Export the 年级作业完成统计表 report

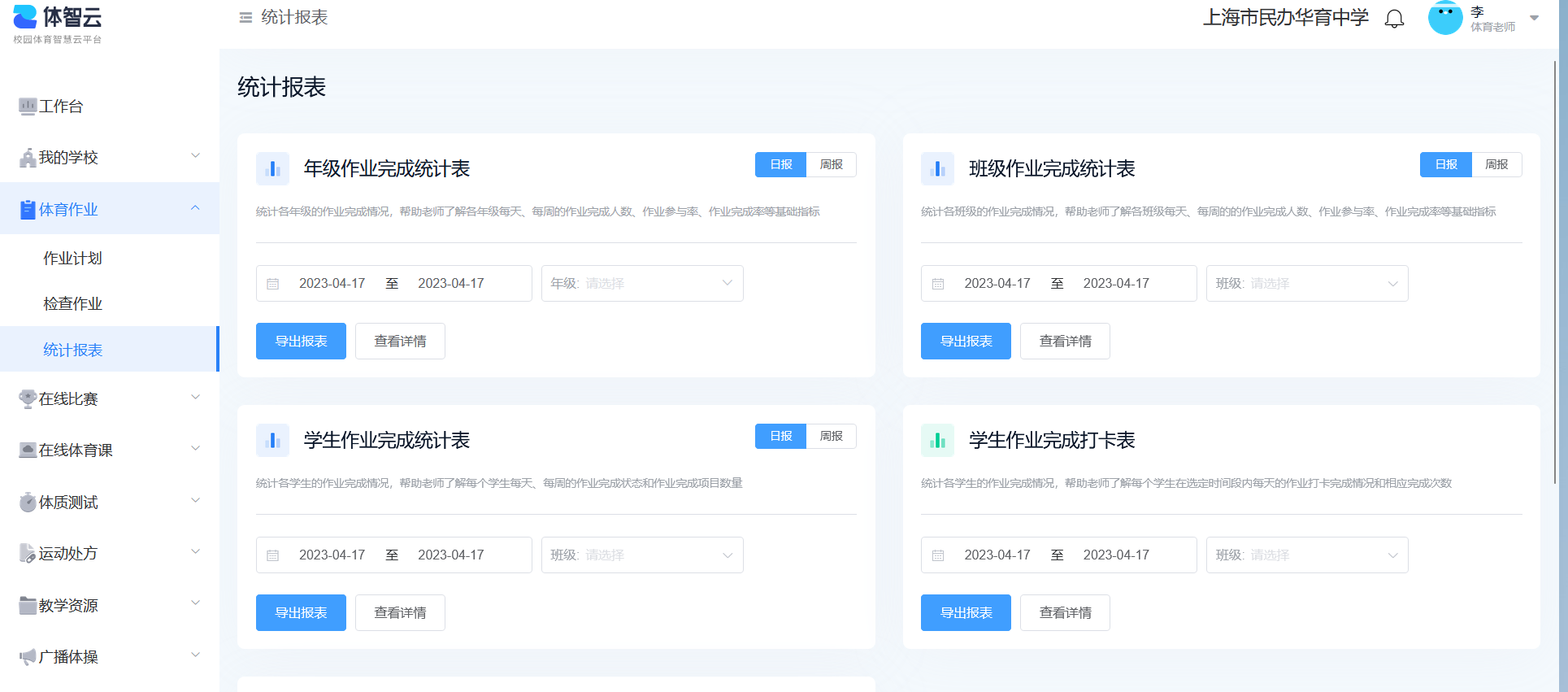tap(301, 341)
